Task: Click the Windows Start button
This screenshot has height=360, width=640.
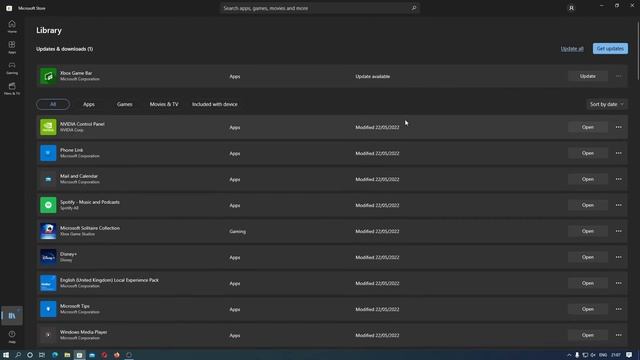Action: tap(6, 355)
